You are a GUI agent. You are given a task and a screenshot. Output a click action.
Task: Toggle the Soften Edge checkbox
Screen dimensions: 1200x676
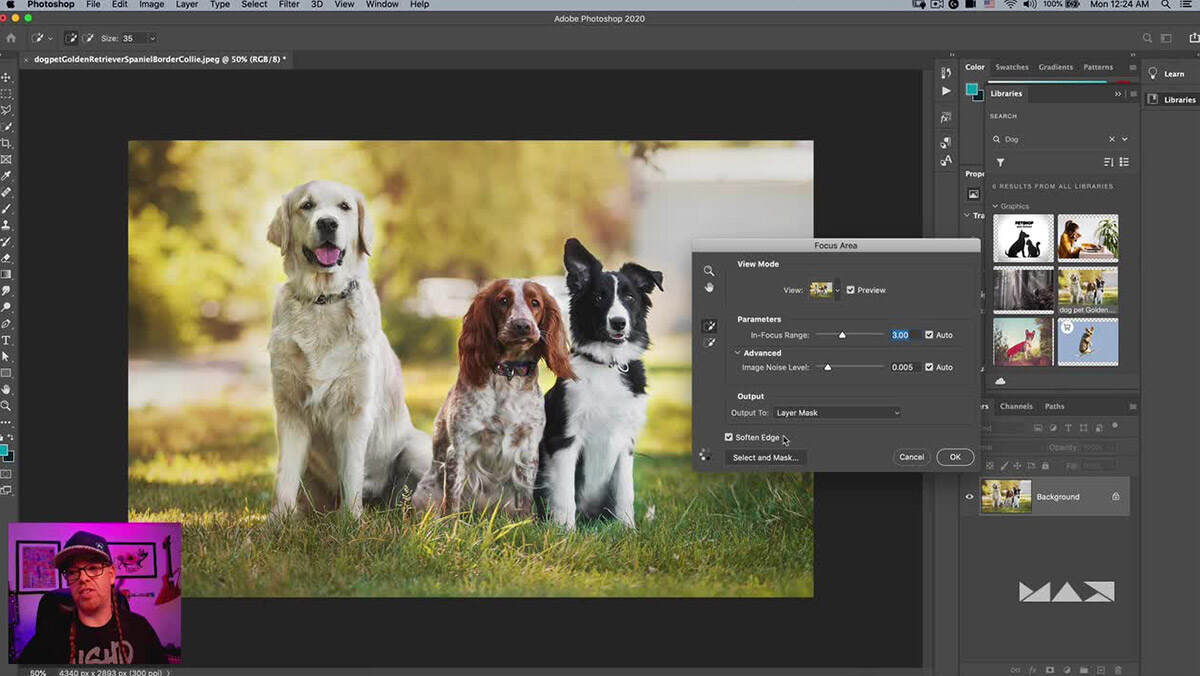729,437
